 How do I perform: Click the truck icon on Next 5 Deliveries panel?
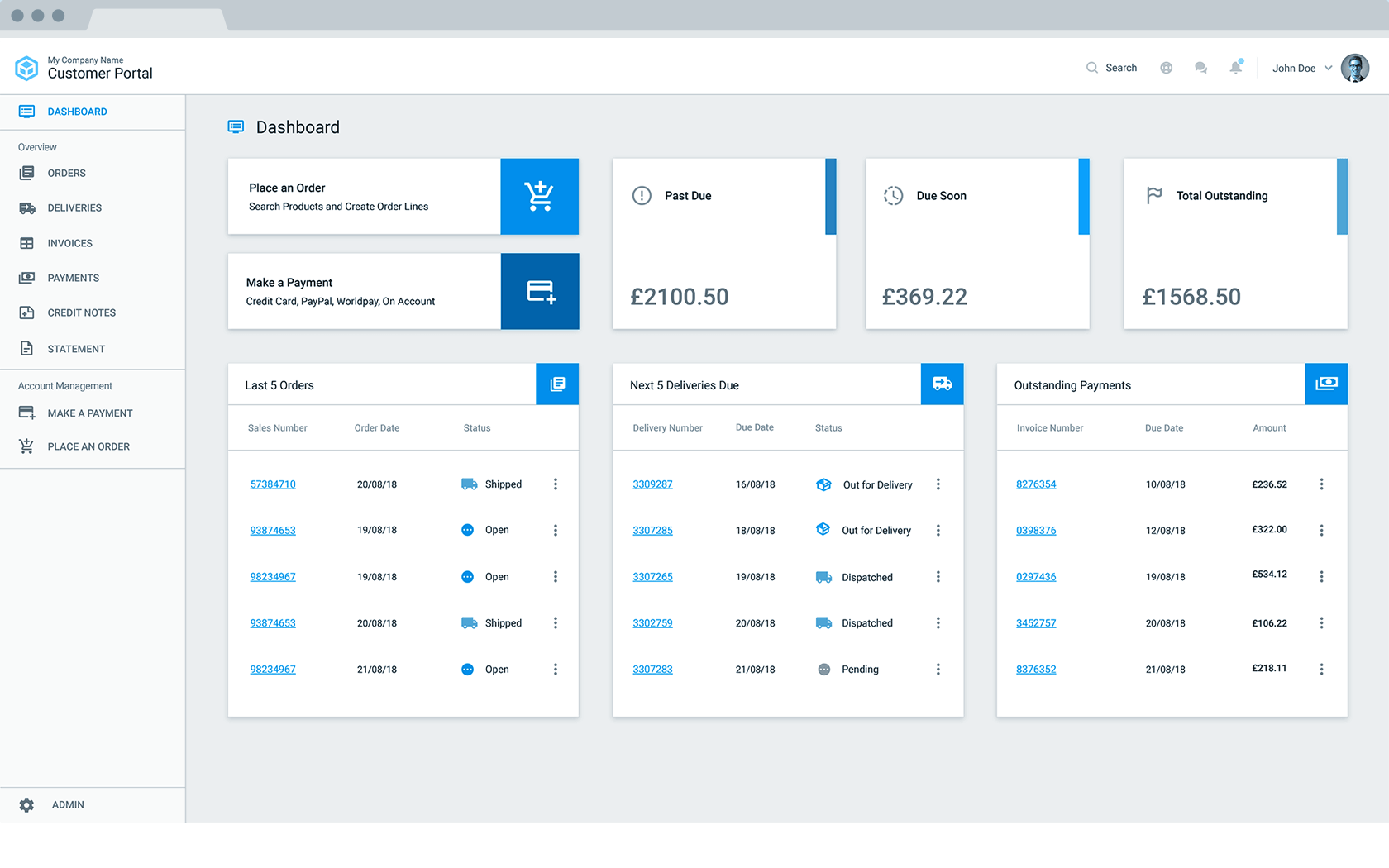(942, 384)
